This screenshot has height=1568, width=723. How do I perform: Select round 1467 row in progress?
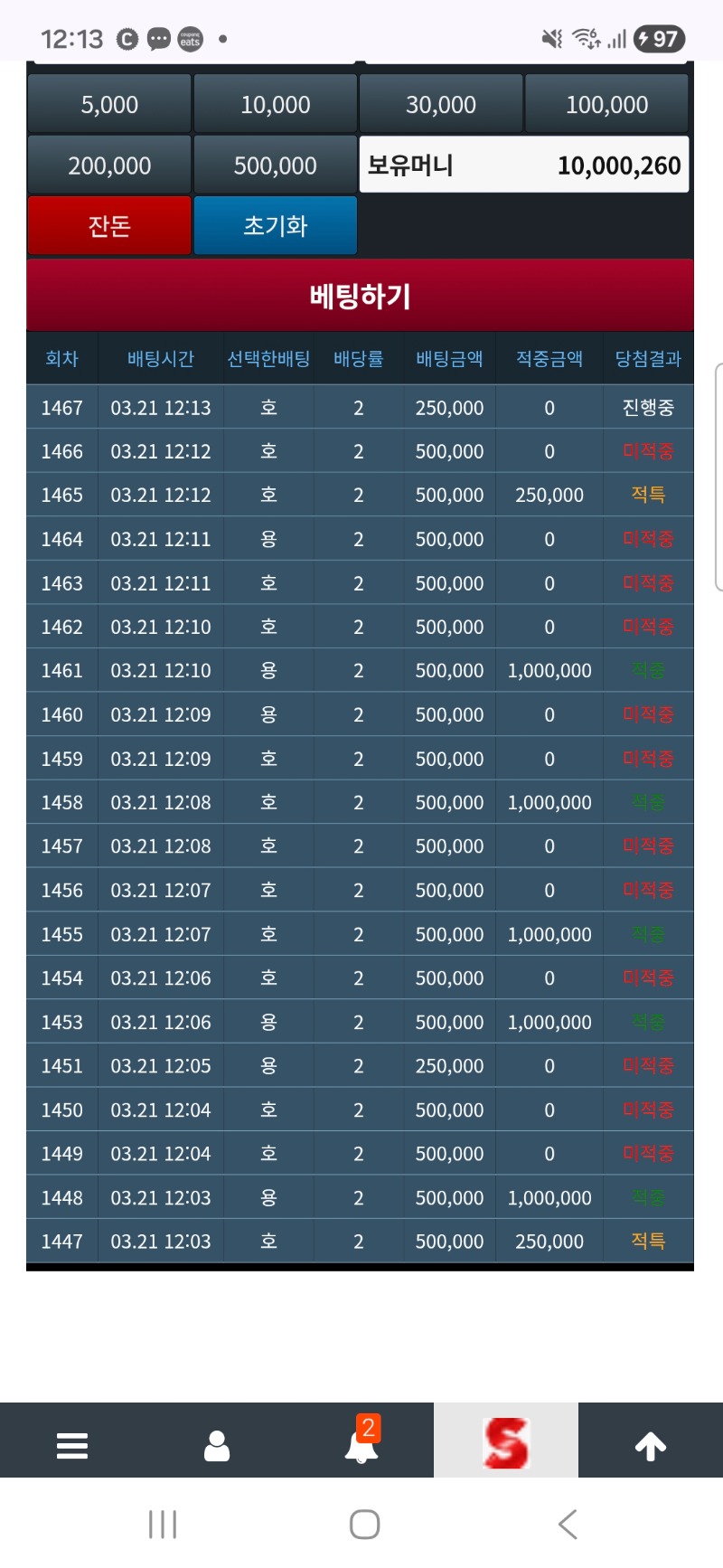click(x=360, y=408)
